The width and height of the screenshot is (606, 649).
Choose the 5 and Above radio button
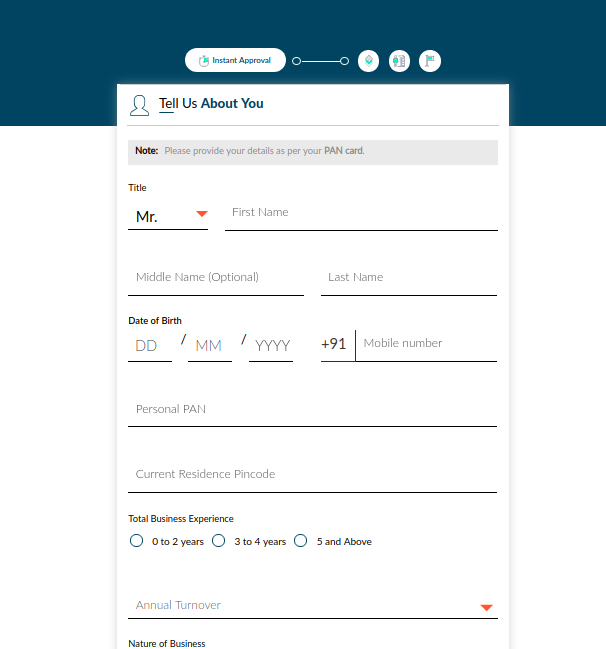tap(300, 541)
